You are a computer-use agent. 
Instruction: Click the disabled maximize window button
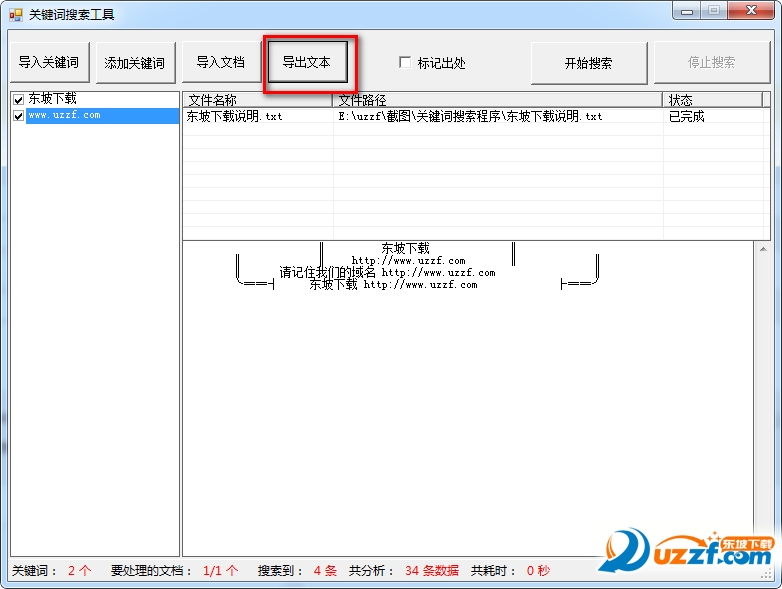714,11
